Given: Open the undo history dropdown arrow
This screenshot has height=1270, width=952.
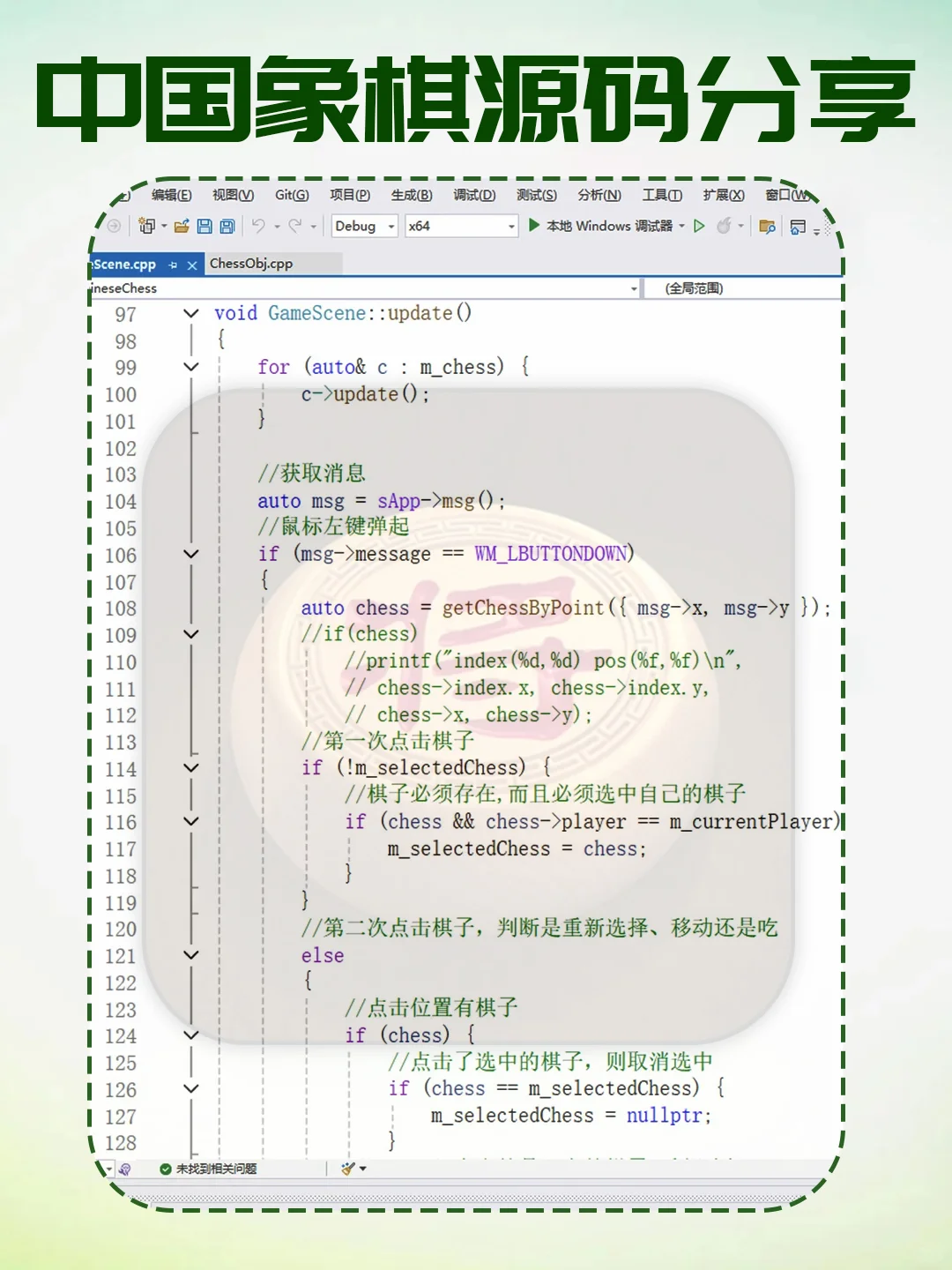Looking at the screenshot, I should (x=277, y=227).
